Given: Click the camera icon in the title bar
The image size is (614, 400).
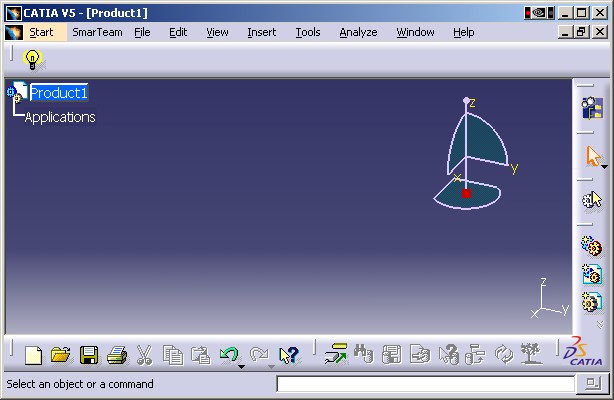Looking at the screenshot, I should pos(540,13).
